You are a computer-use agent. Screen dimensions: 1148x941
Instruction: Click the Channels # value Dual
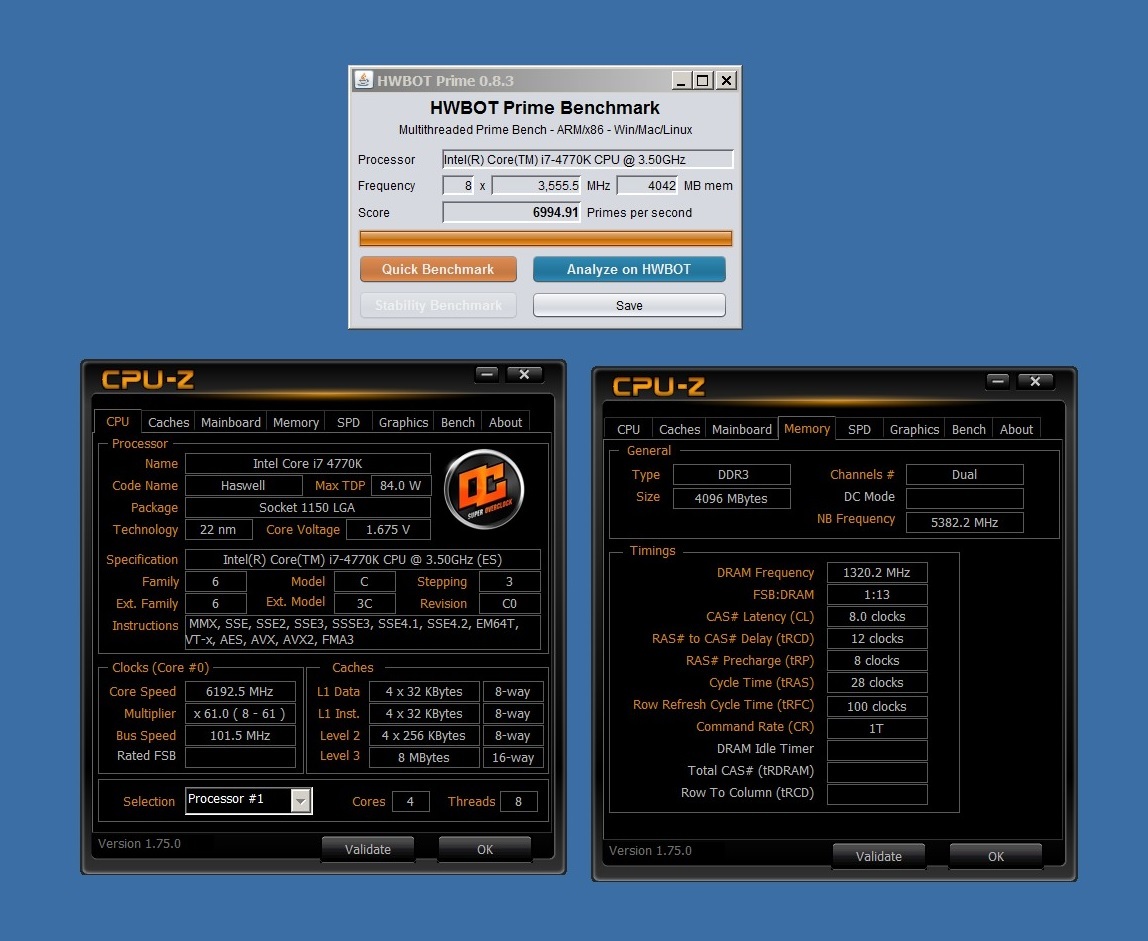(964, 475)
